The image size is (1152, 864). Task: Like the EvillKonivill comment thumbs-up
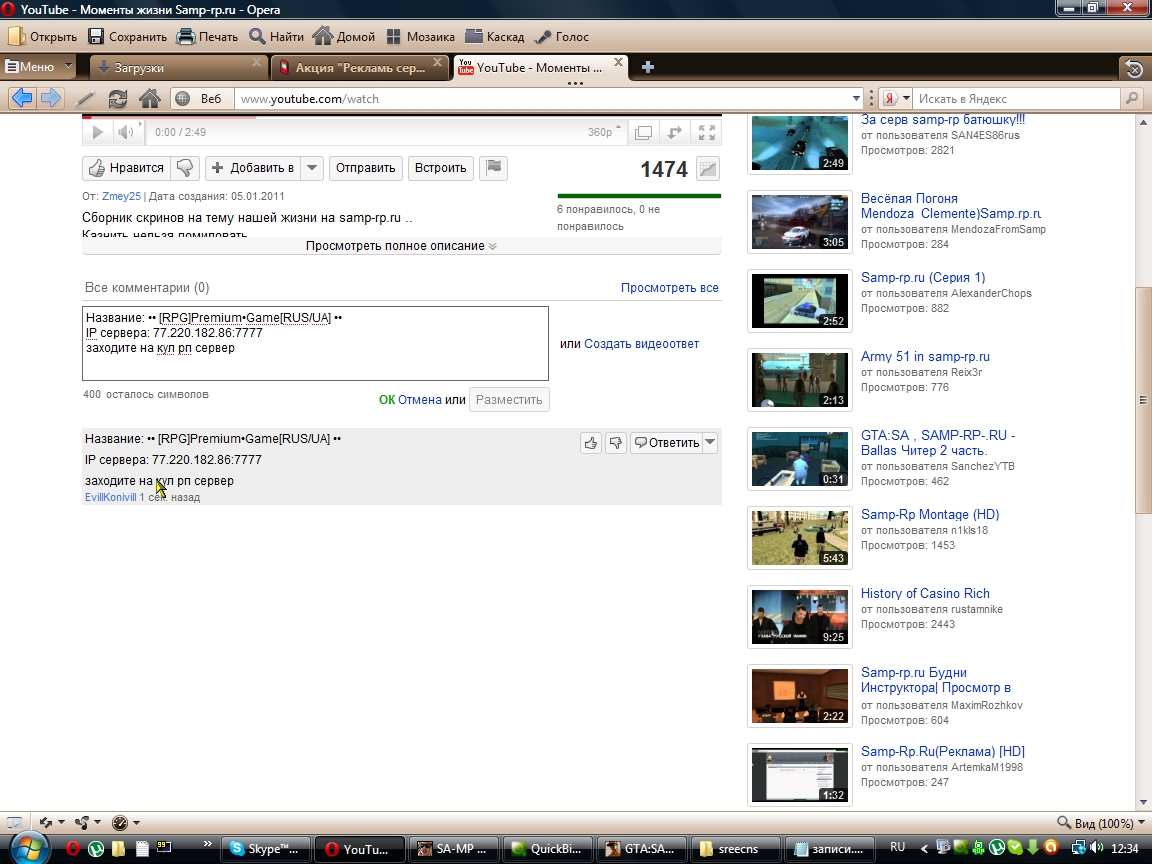coord(591,442)
